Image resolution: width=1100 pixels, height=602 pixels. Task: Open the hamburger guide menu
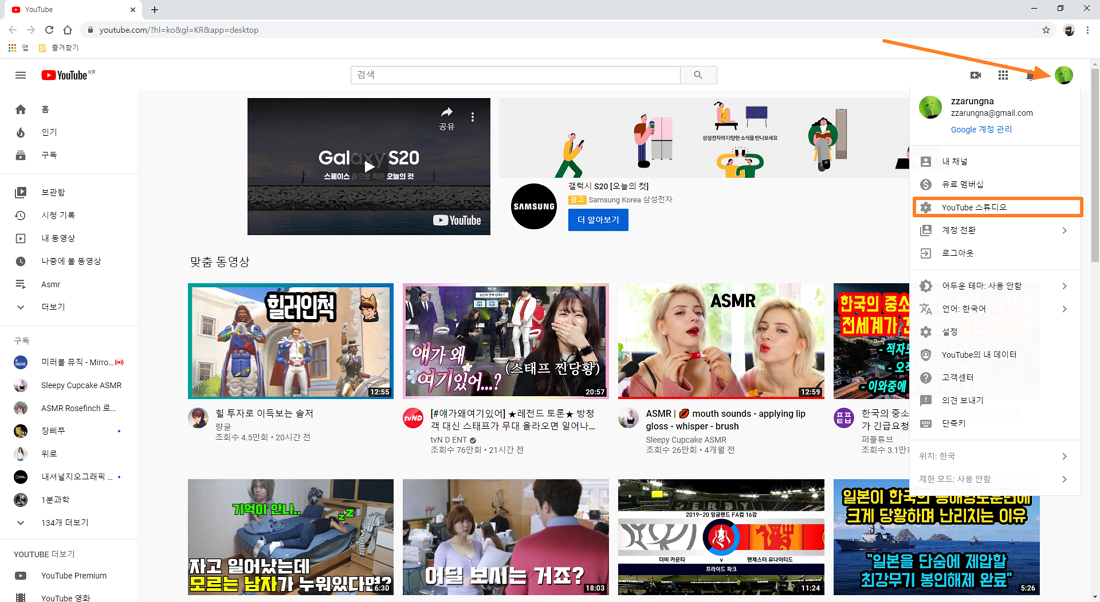pyautogui.click(x=20, y=75)
